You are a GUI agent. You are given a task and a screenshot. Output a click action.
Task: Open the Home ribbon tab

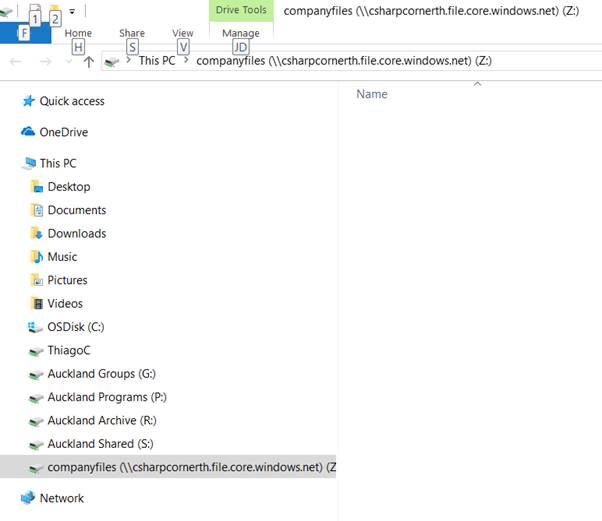pyautogui.click(x=78, y=33)
